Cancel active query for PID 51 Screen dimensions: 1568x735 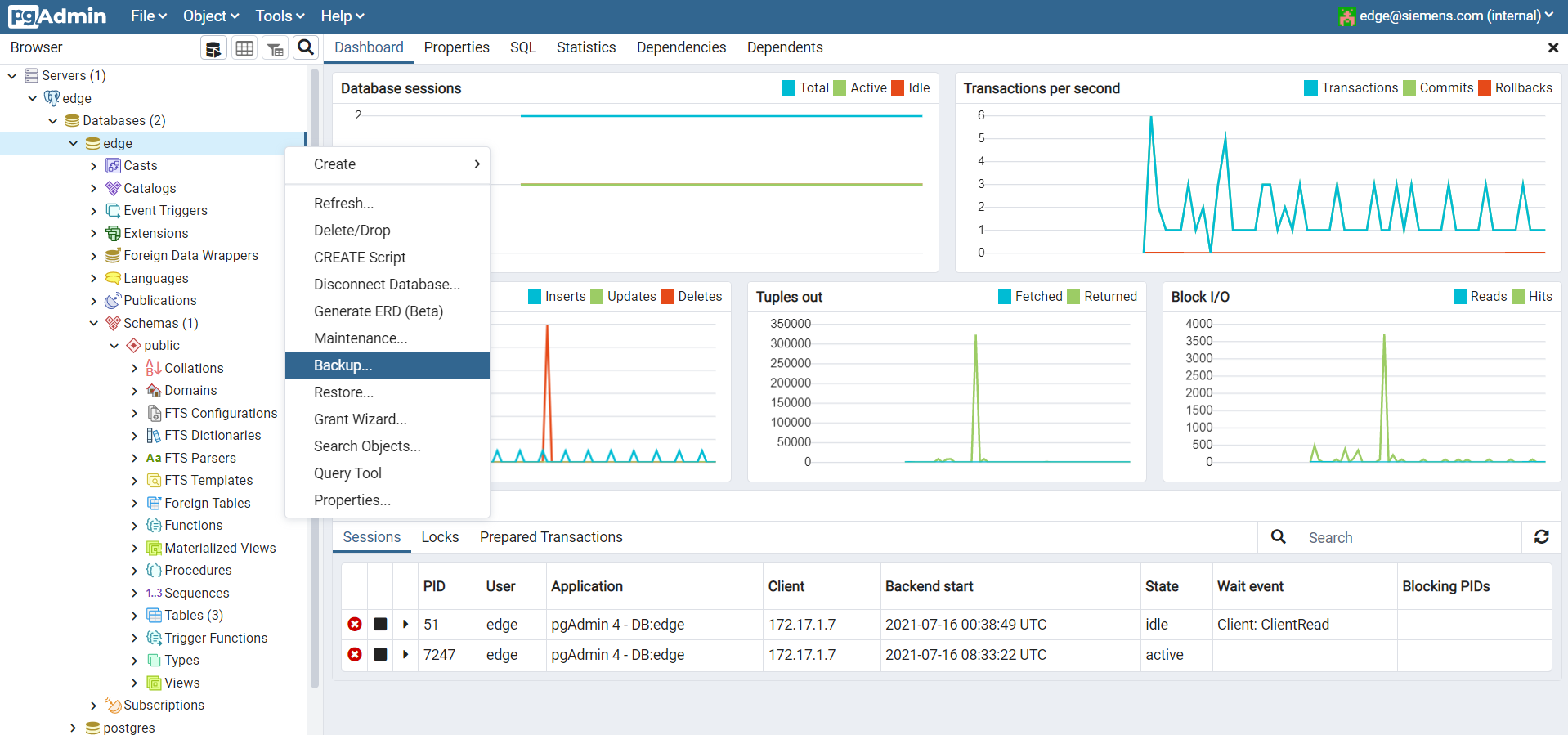(x=380, y=625)
